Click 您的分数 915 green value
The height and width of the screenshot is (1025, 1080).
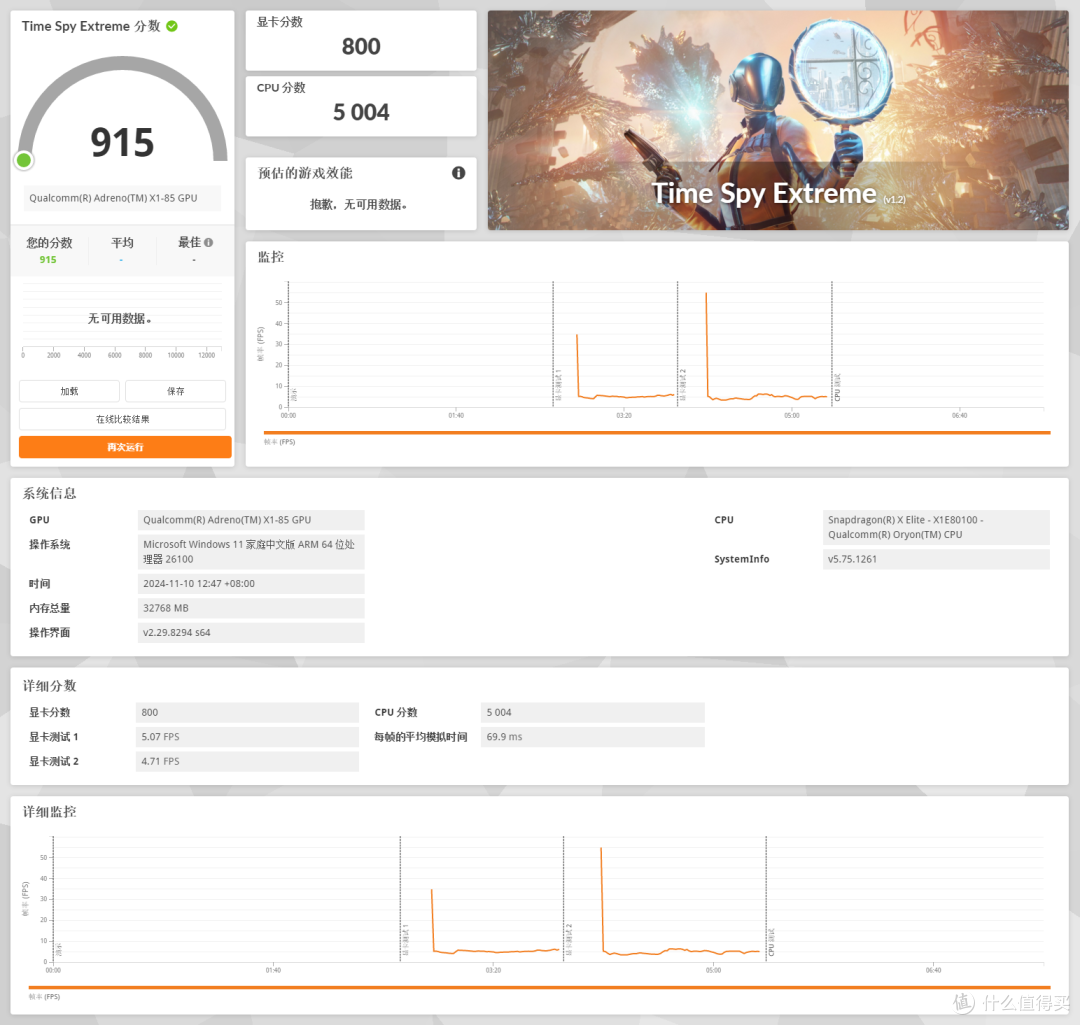(x=48, y=260)
